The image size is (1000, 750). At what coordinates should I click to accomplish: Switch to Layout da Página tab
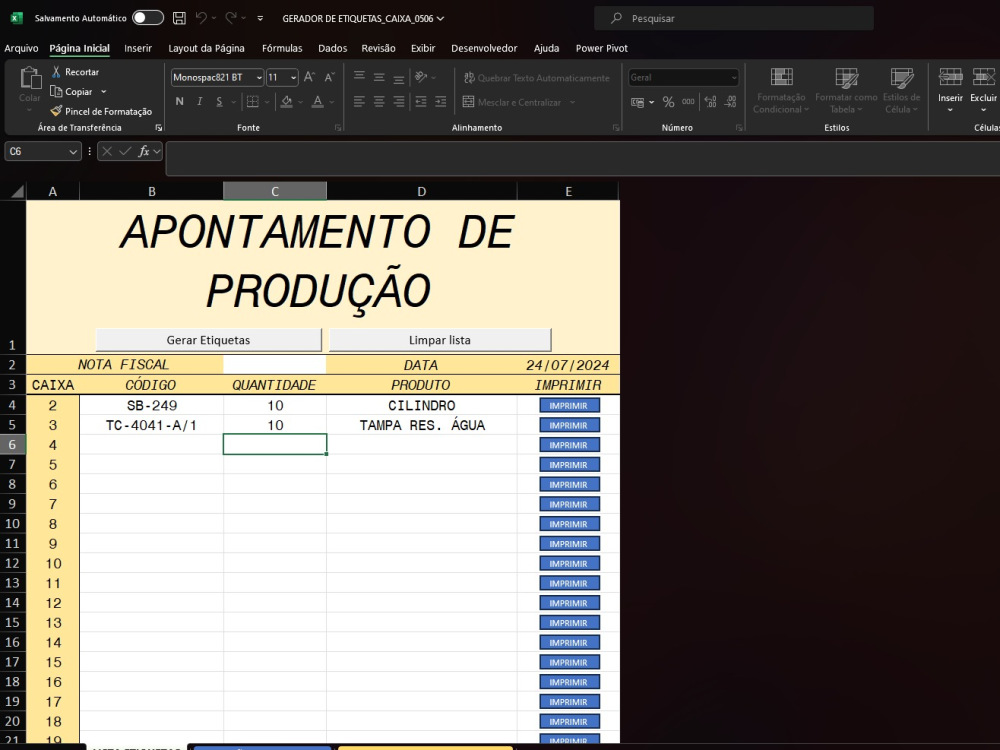(x=206, y=48)
